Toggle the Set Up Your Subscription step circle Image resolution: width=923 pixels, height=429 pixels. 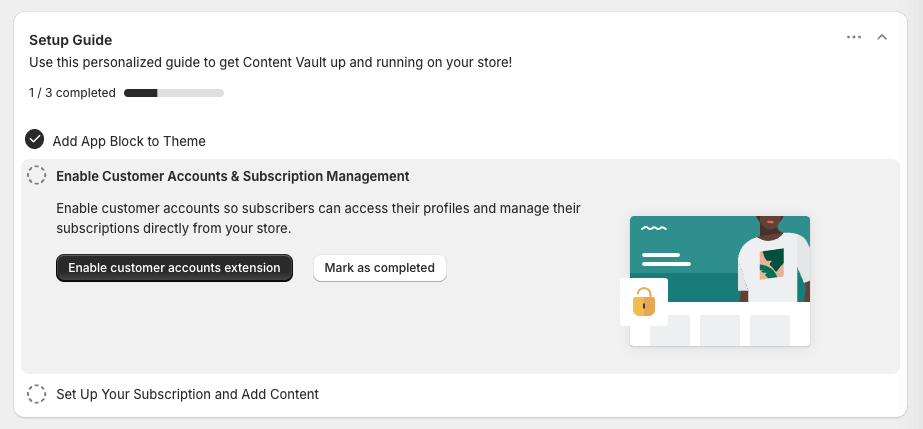36,394
